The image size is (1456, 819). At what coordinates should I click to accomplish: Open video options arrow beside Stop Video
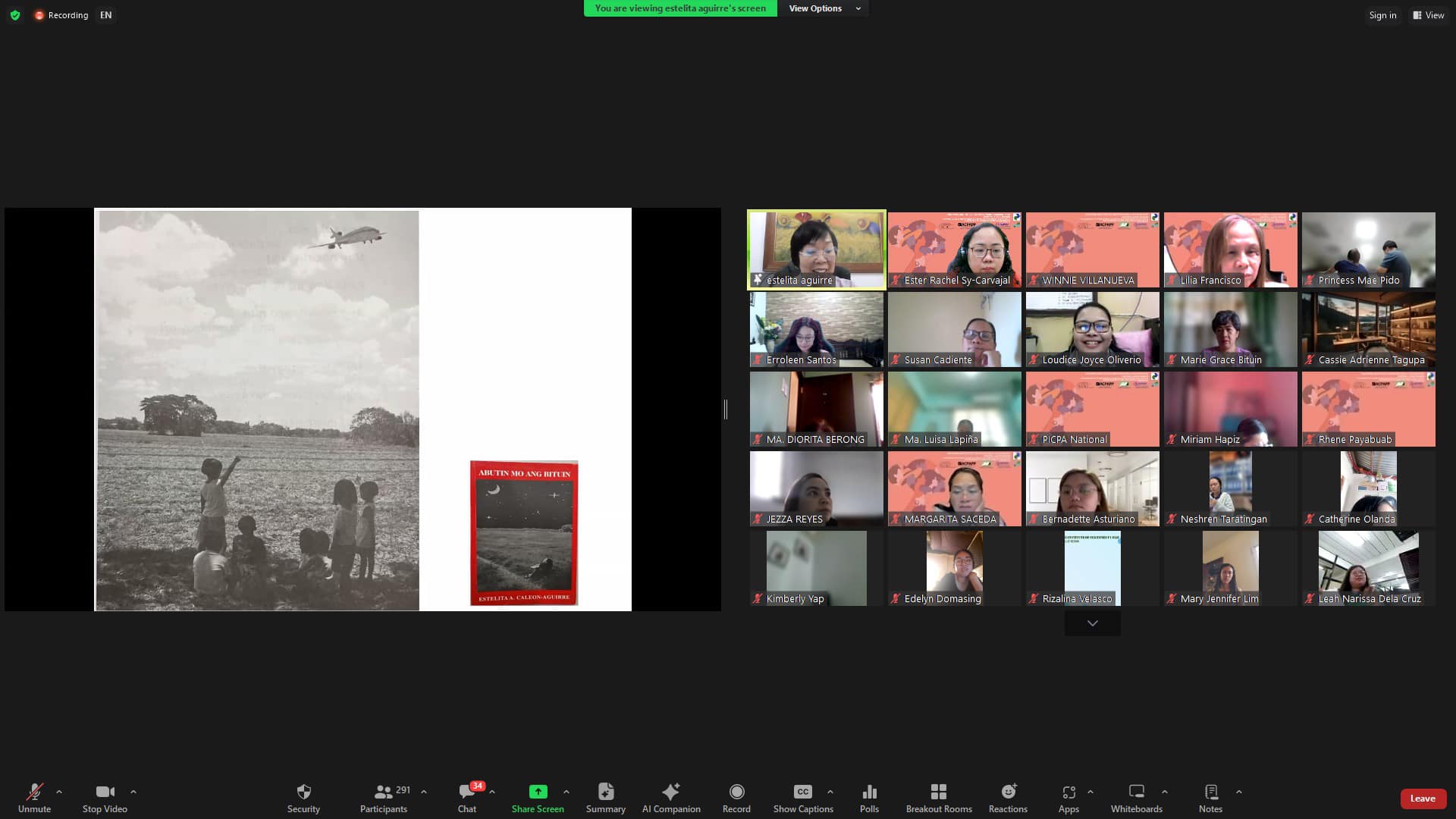(x=133, y=792)
